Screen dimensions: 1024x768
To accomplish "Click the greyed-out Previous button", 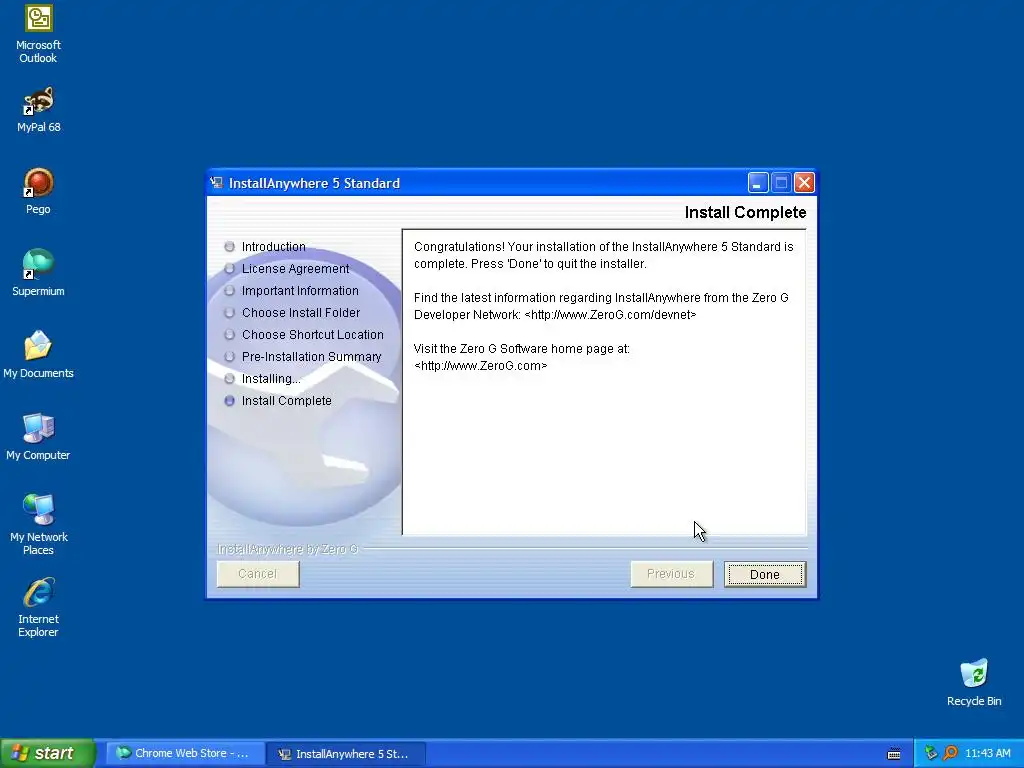I will pyautogui.click(x=671, y=574).
